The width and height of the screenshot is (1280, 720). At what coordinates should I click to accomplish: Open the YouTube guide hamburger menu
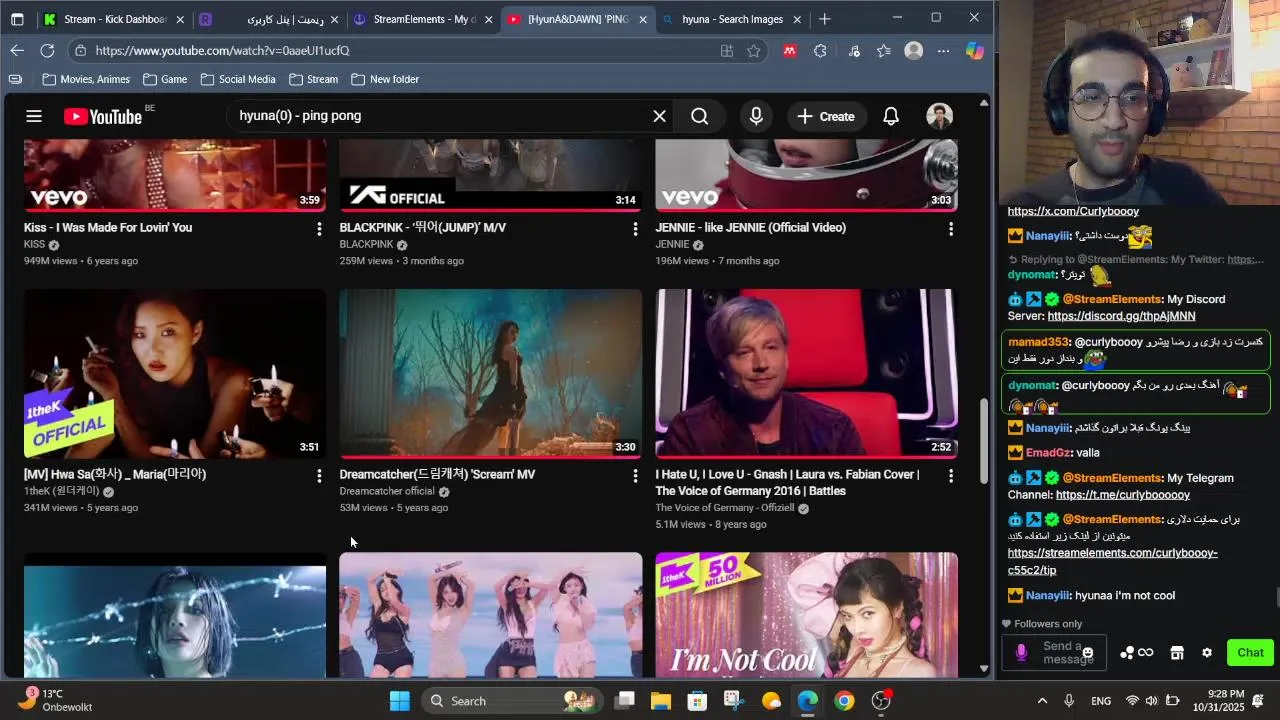point(34,116)
